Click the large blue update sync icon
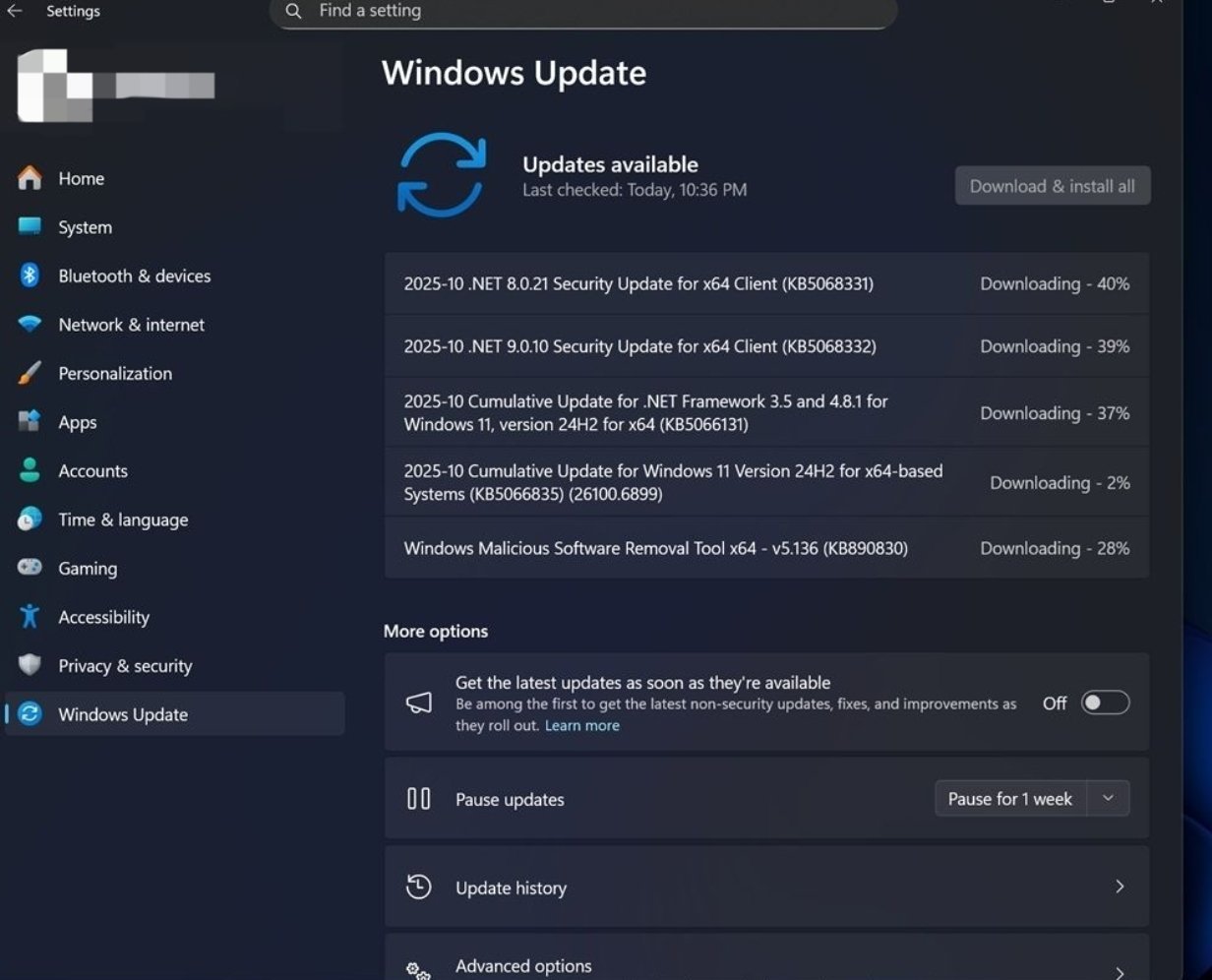 point(442,174)
